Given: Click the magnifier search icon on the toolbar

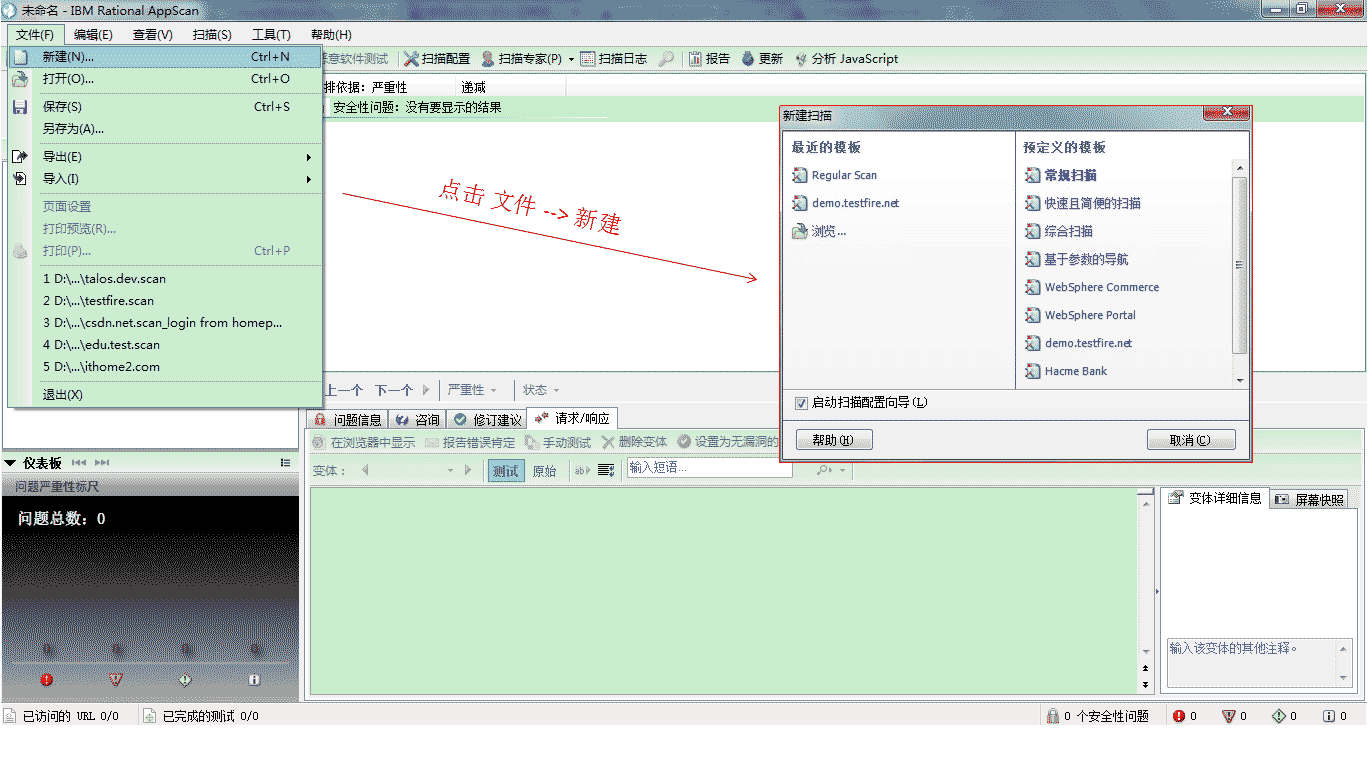Looking at the screenshot, I should coord(664,58).
